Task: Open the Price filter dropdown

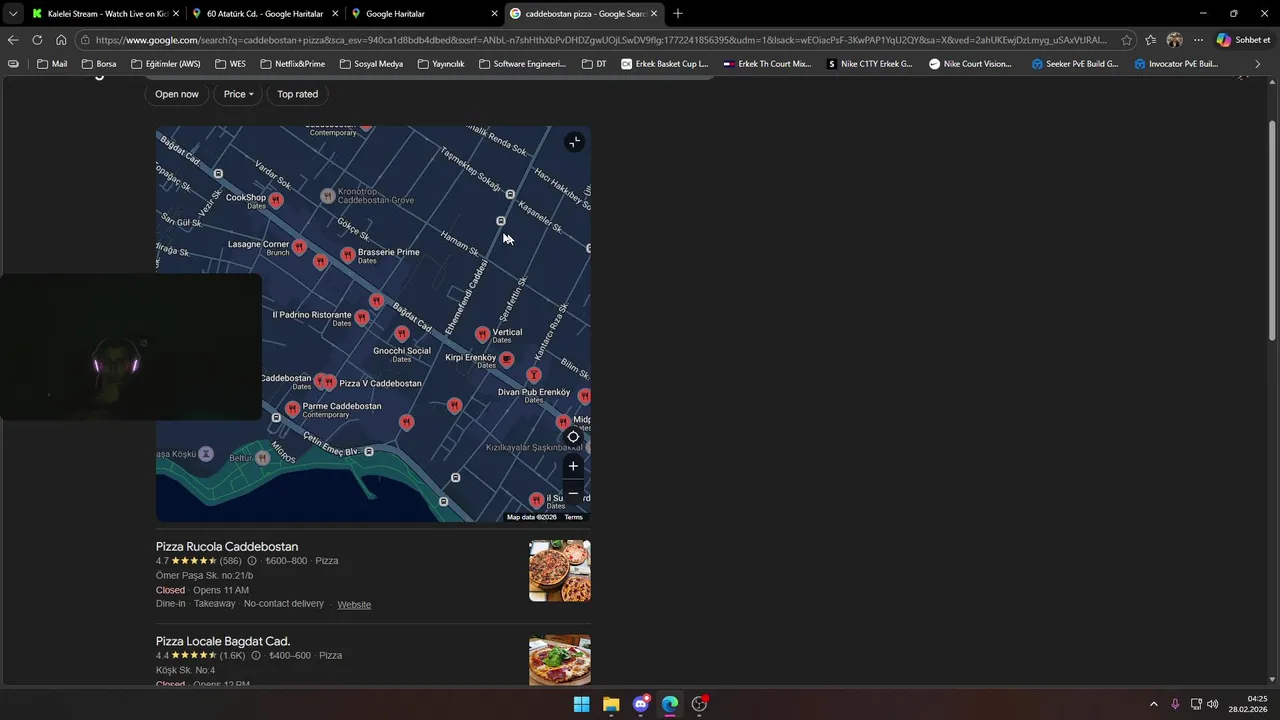Action: 238,94
